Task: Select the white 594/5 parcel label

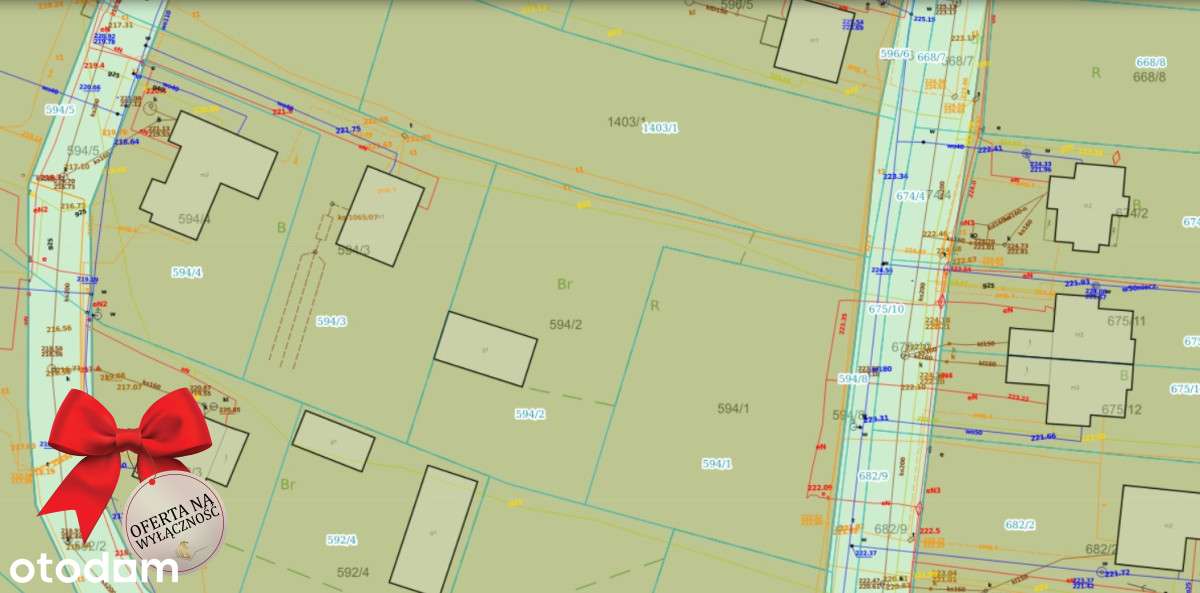Action: point(60,110)
